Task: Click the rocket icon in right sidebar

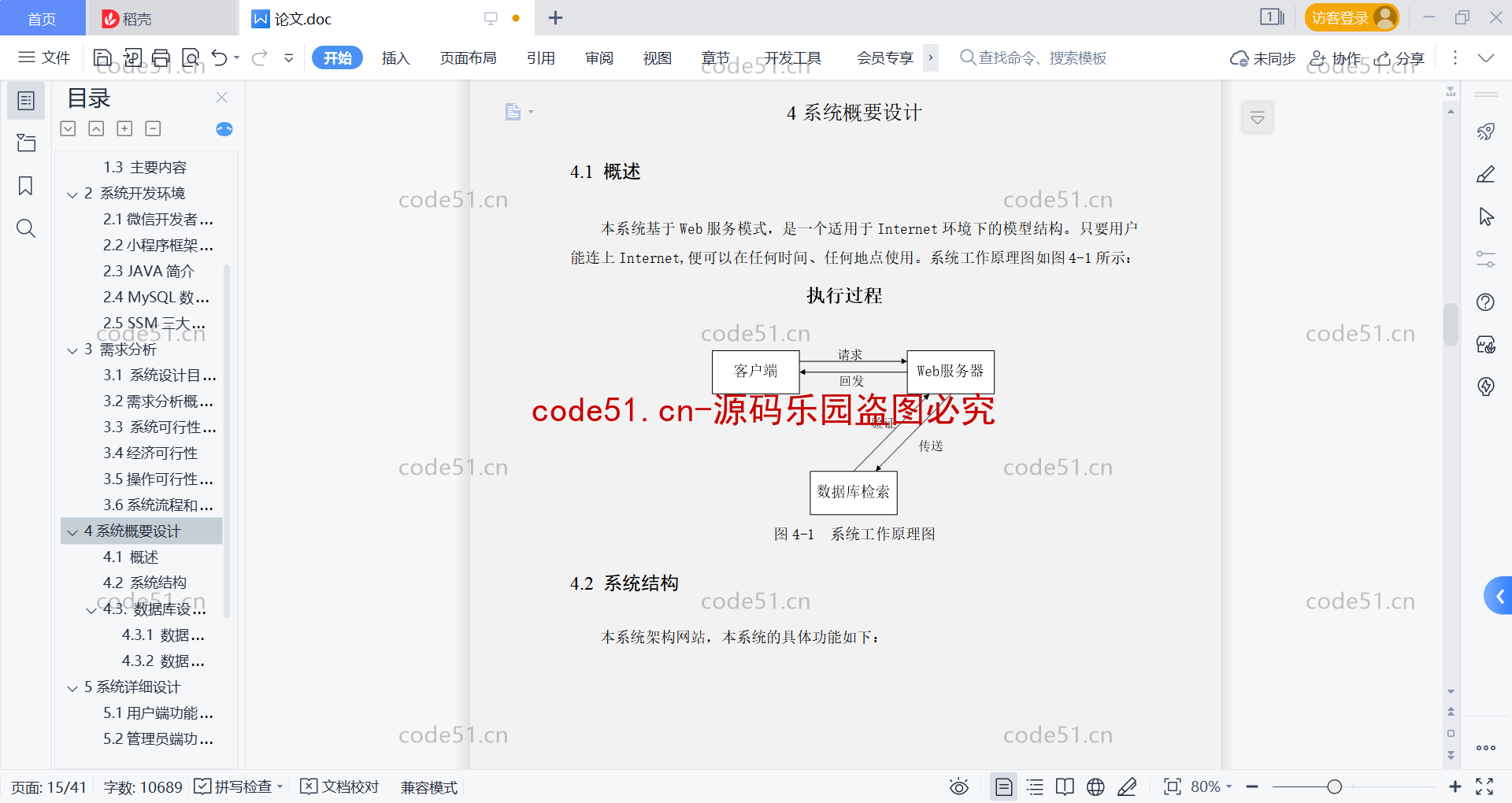Action: pos(1486,131)
